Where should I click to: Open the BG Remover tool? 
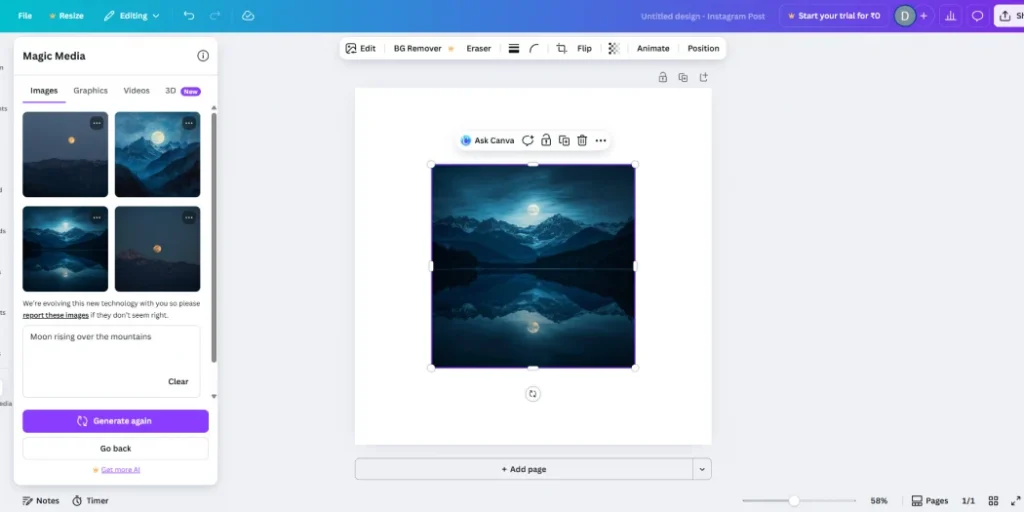[422, 48]
